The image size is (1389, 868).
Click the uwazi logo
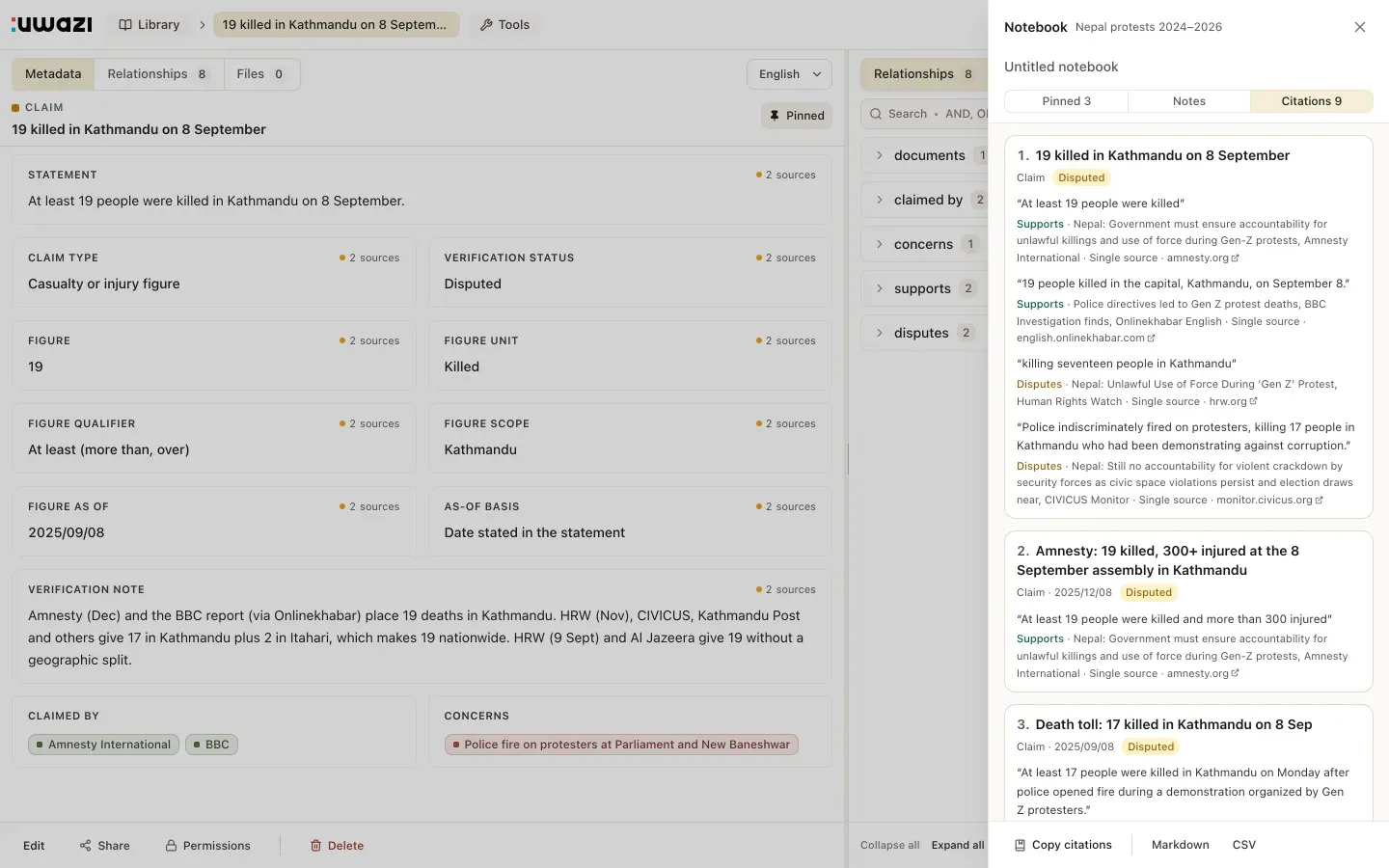click(x=51, y=24)
